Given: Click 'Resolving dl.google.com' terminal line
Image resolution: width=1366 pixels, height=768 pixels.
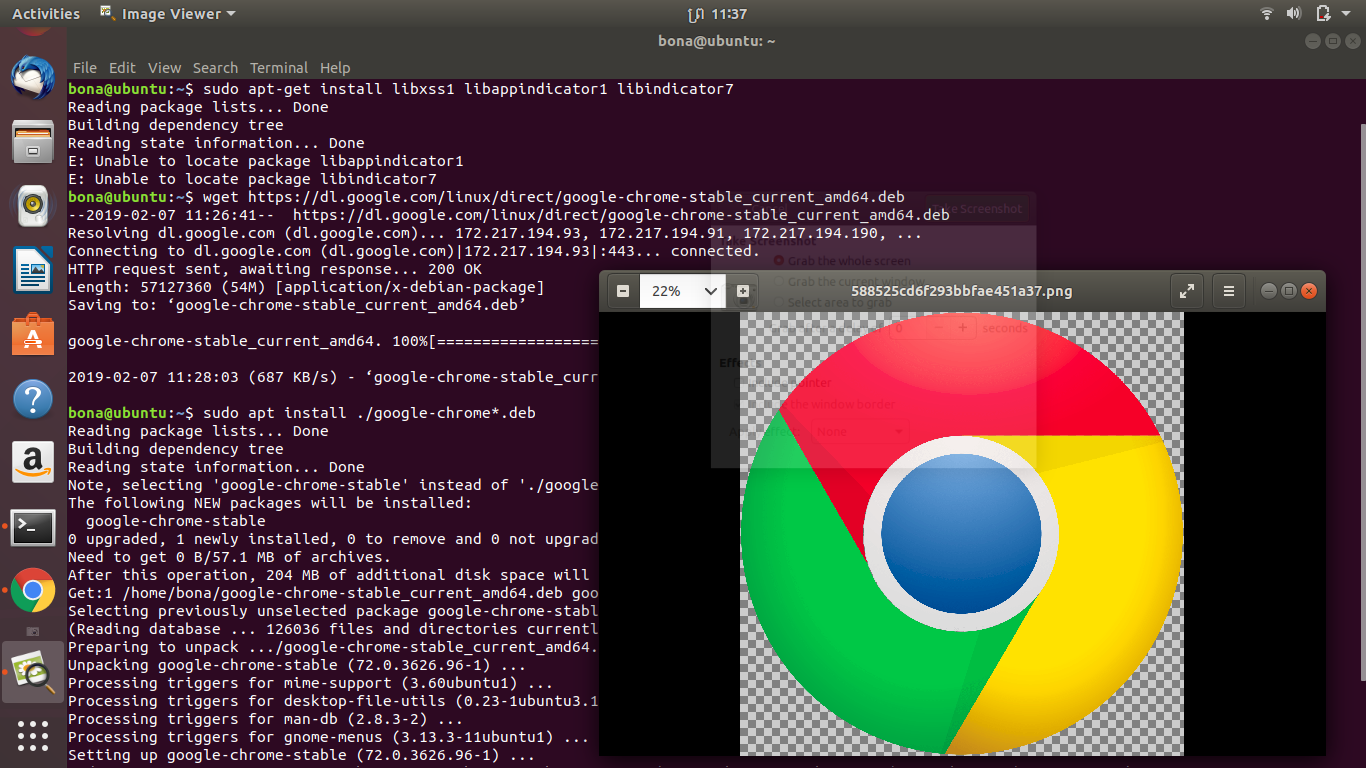Looking at the screenshot, I should (x=495, y=233).
